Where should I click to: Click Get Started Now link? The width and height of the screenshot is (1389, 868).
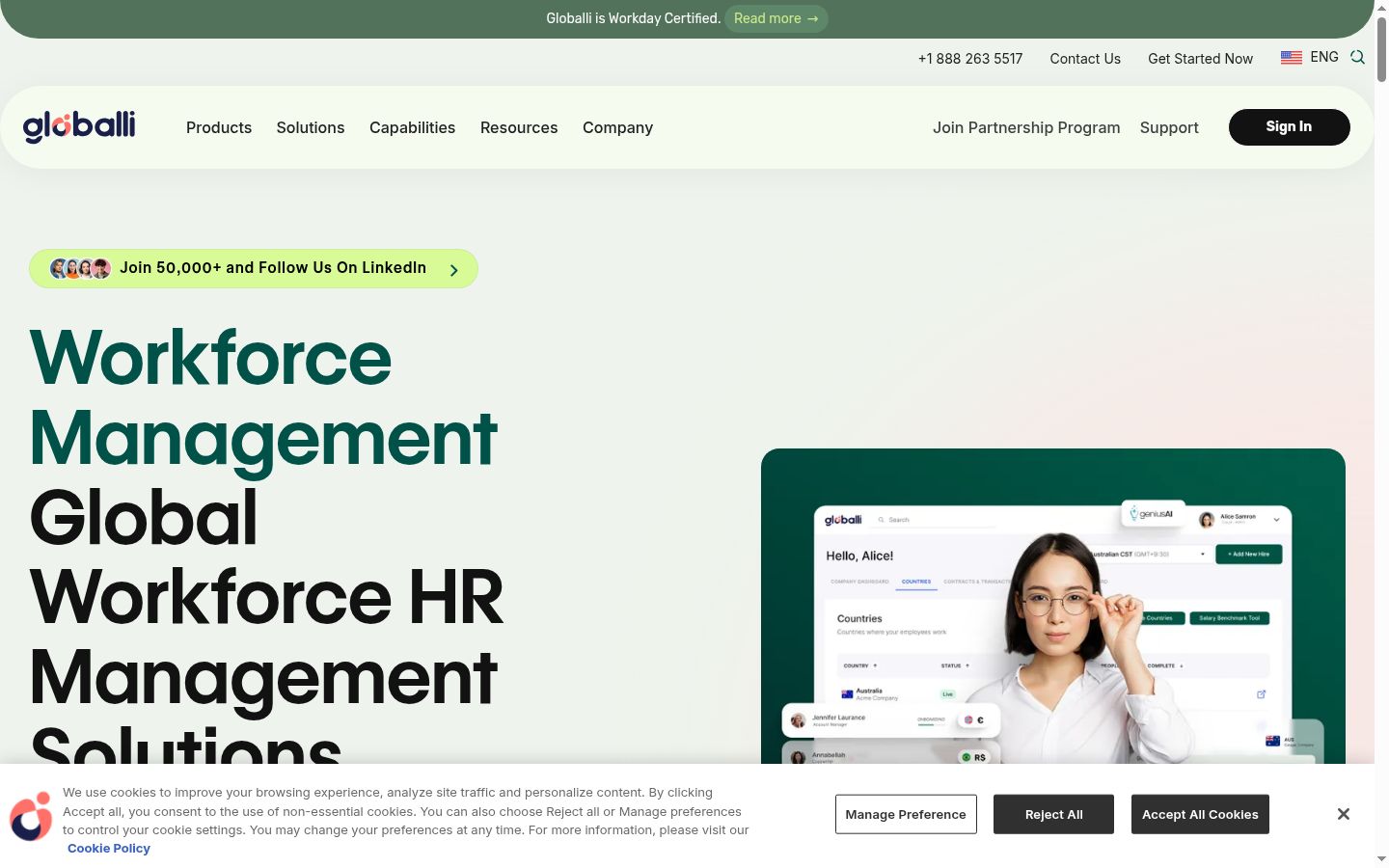[1200, 59]
